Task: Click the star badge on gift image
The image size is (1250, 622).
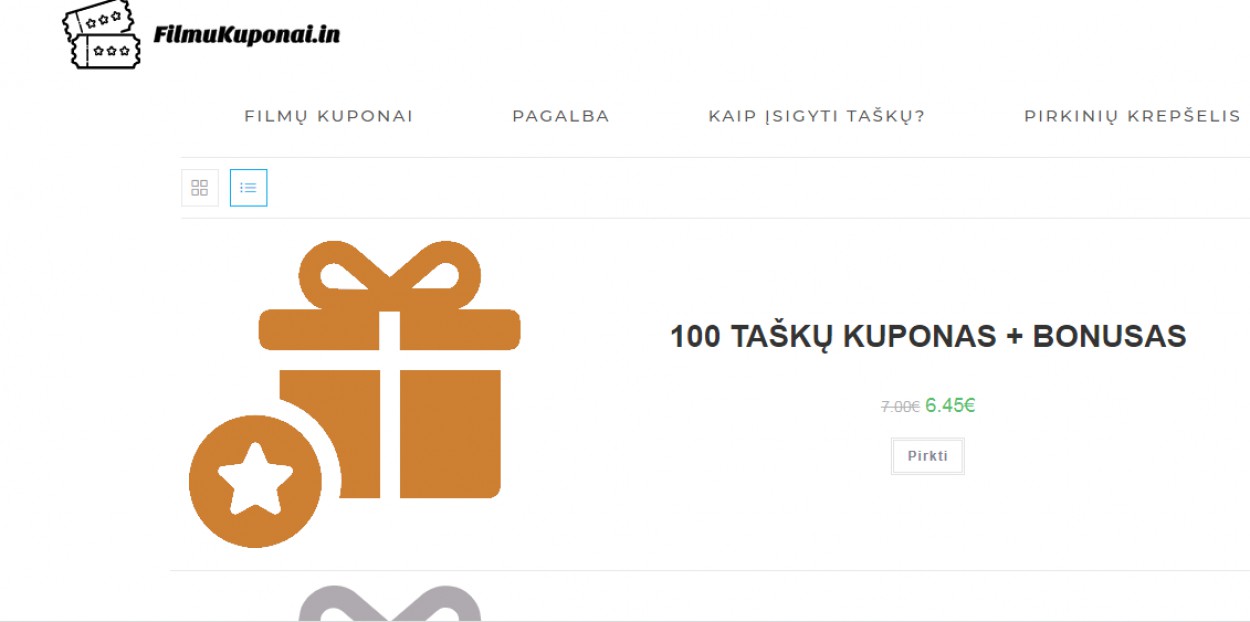Action: (255, 481)
